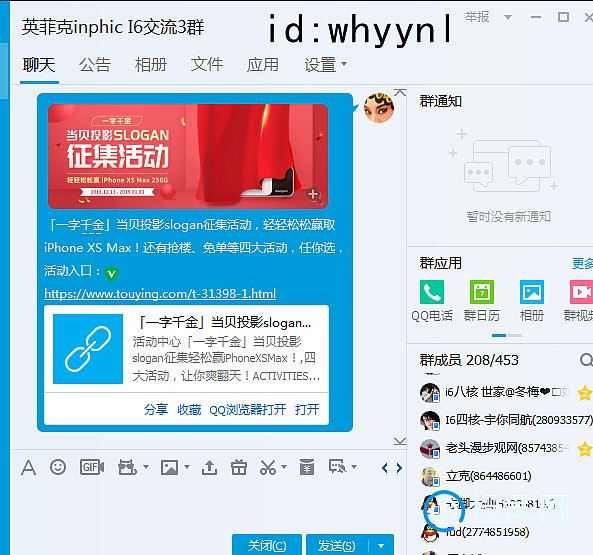The image size is (593, 555).
Task: Click link card title 「一字千金」当贝投影slogan...
Action: point(224,322)
